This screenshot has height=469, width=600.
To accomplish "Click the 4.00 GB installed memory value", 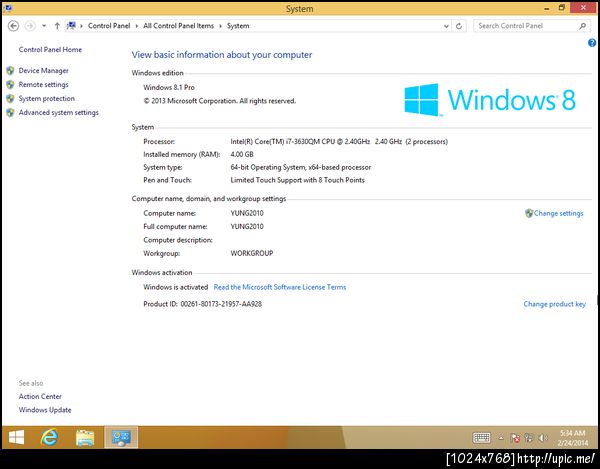I will tap(242, 155).
